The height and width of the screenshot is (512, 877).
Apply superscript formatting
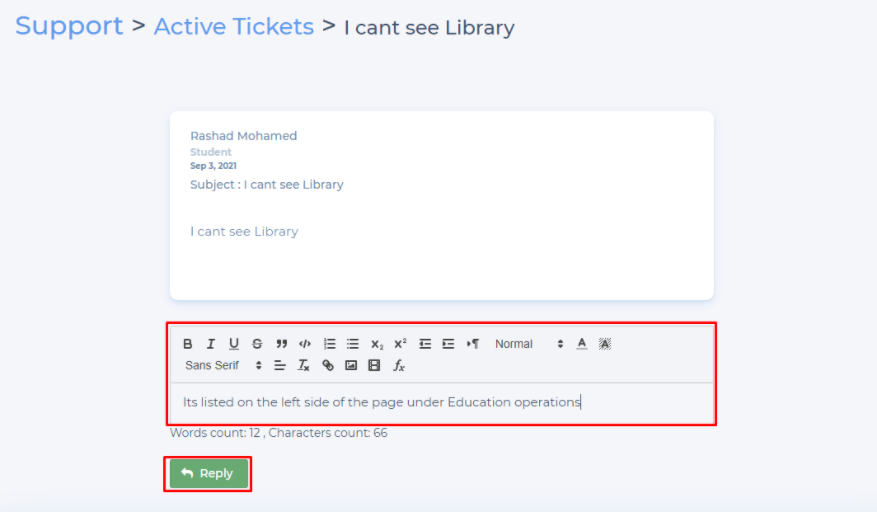coord(400,344)
